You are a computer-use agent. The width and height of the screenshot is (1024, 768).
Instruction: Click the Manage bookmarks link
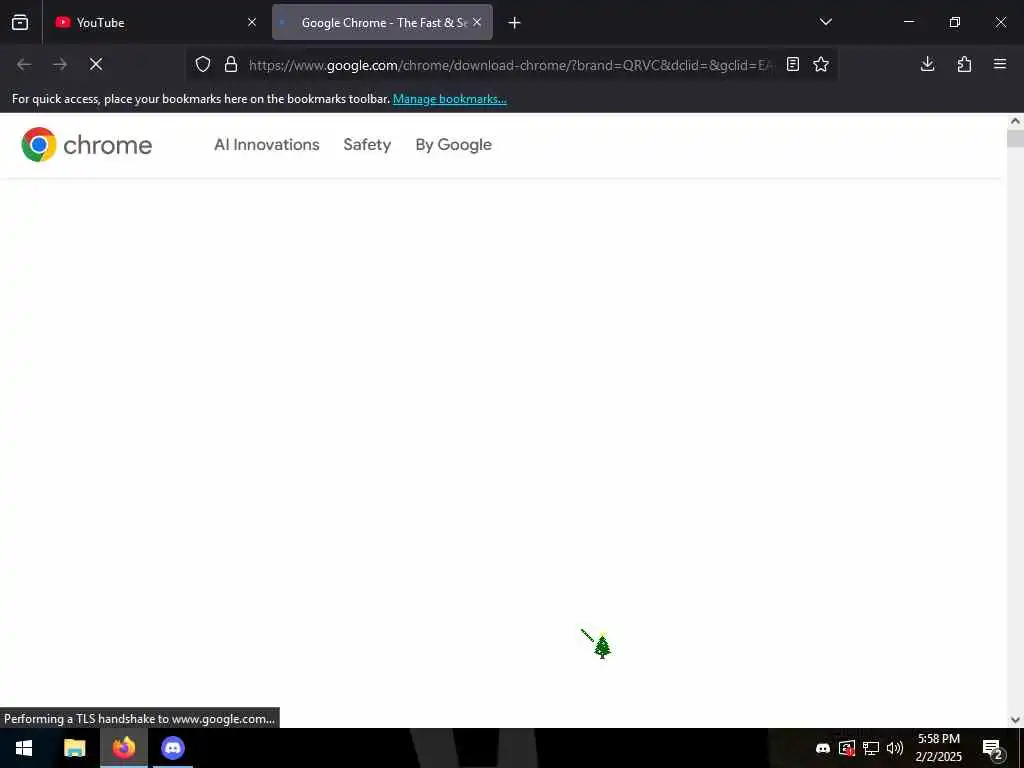pyautogui.click(x=449, y=99)
